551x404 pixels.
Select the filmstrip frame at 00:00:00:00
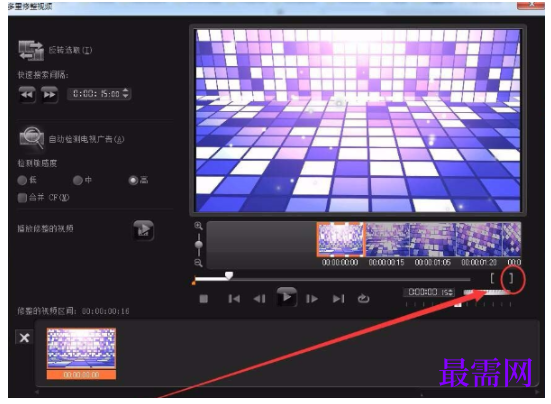[x=340, y=240]
